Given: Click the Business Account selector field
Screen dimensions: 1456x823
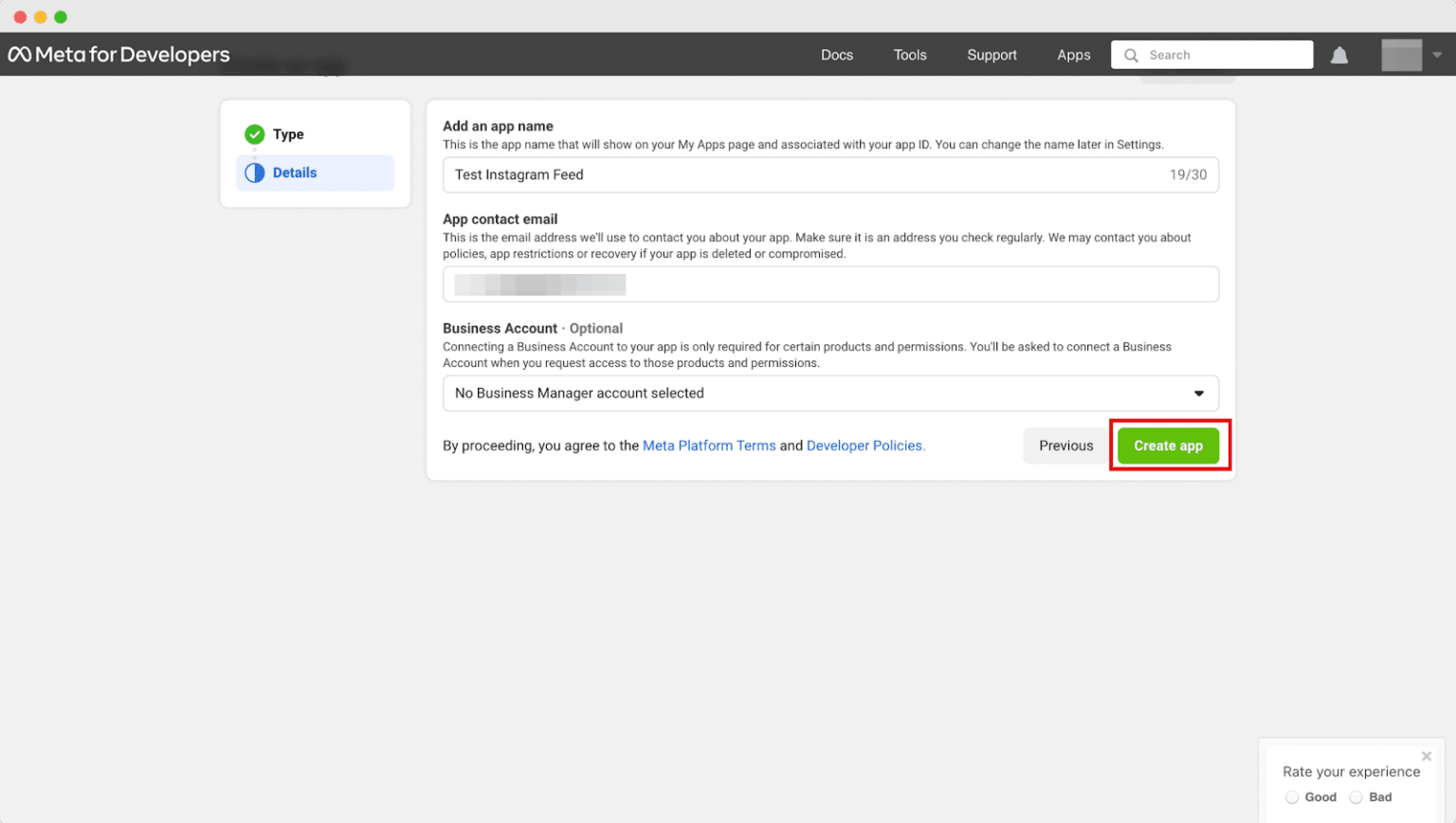Looking at the screenshot, I should [830, 393].
